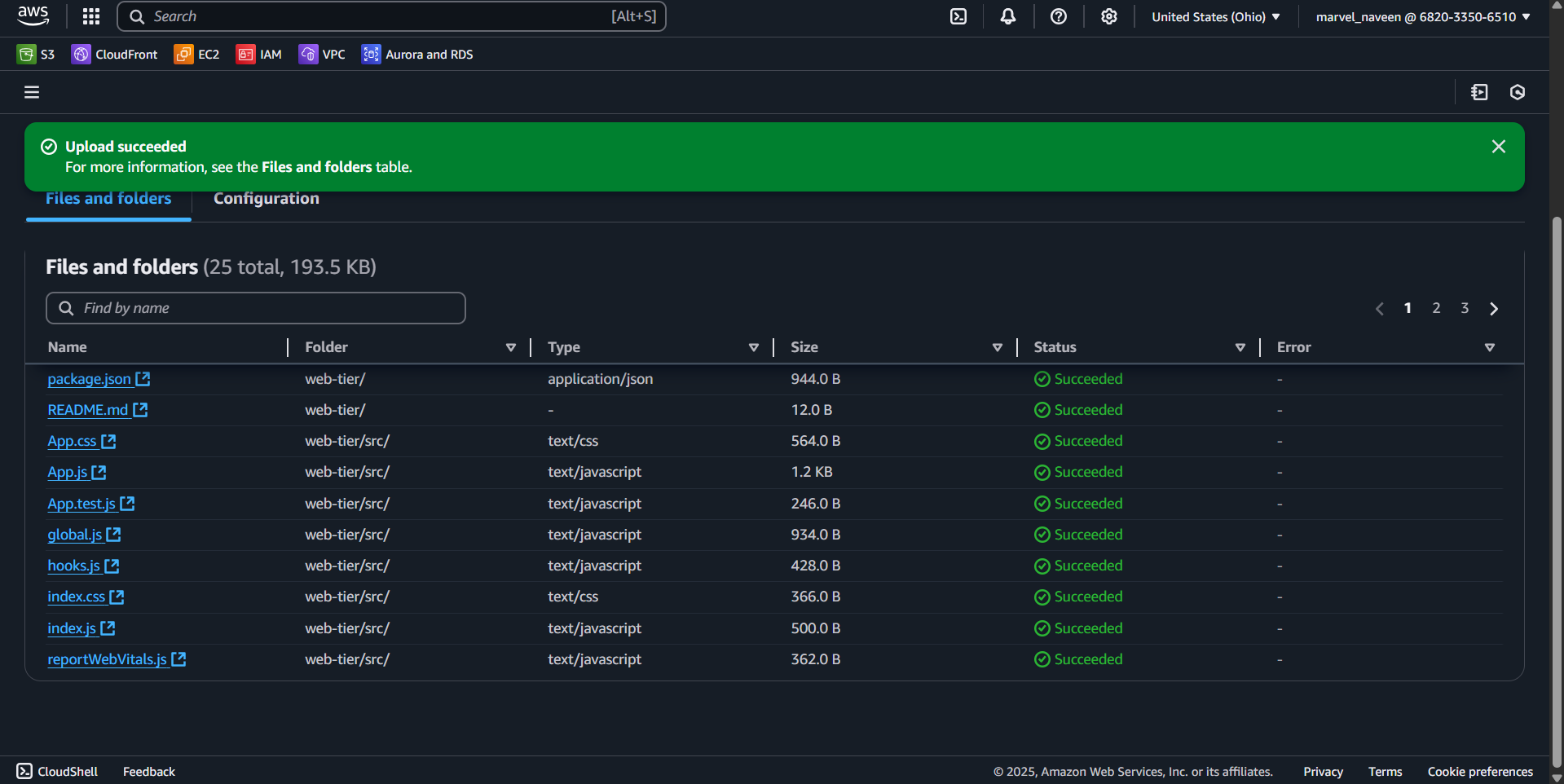This screenshot has height=784, width=1564.
Task: Switch to the Files and folders tab
Action: pos(108,199)
